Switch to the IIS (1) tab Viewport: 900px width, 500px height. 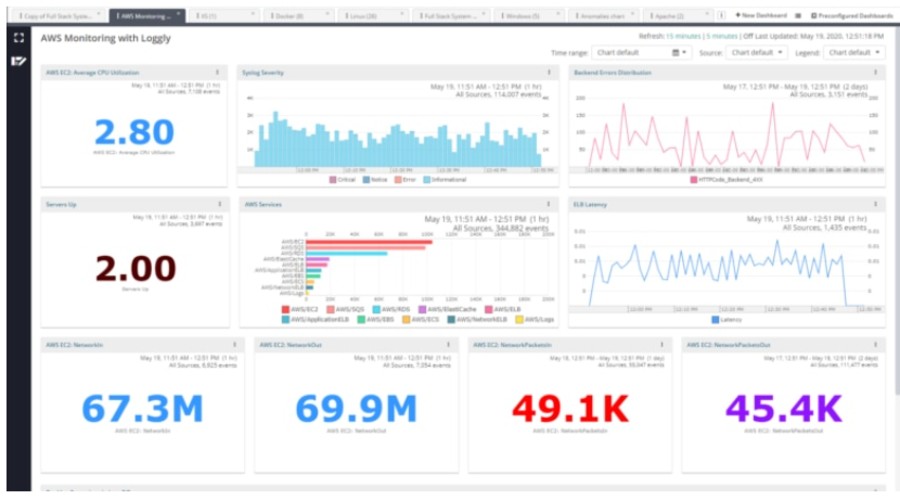223,15
